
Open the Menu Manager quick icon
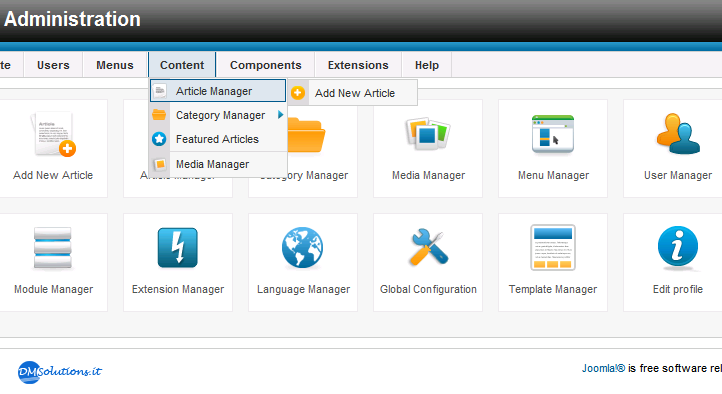pos(553,134)
